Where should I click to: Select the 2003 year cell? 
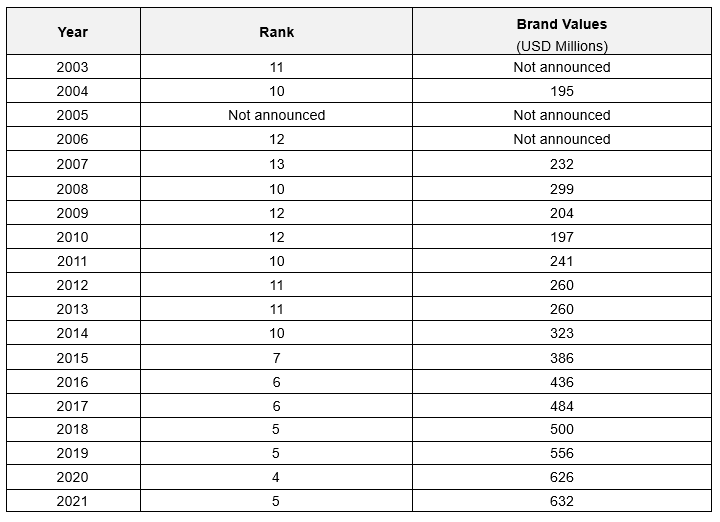pos(73,67)
